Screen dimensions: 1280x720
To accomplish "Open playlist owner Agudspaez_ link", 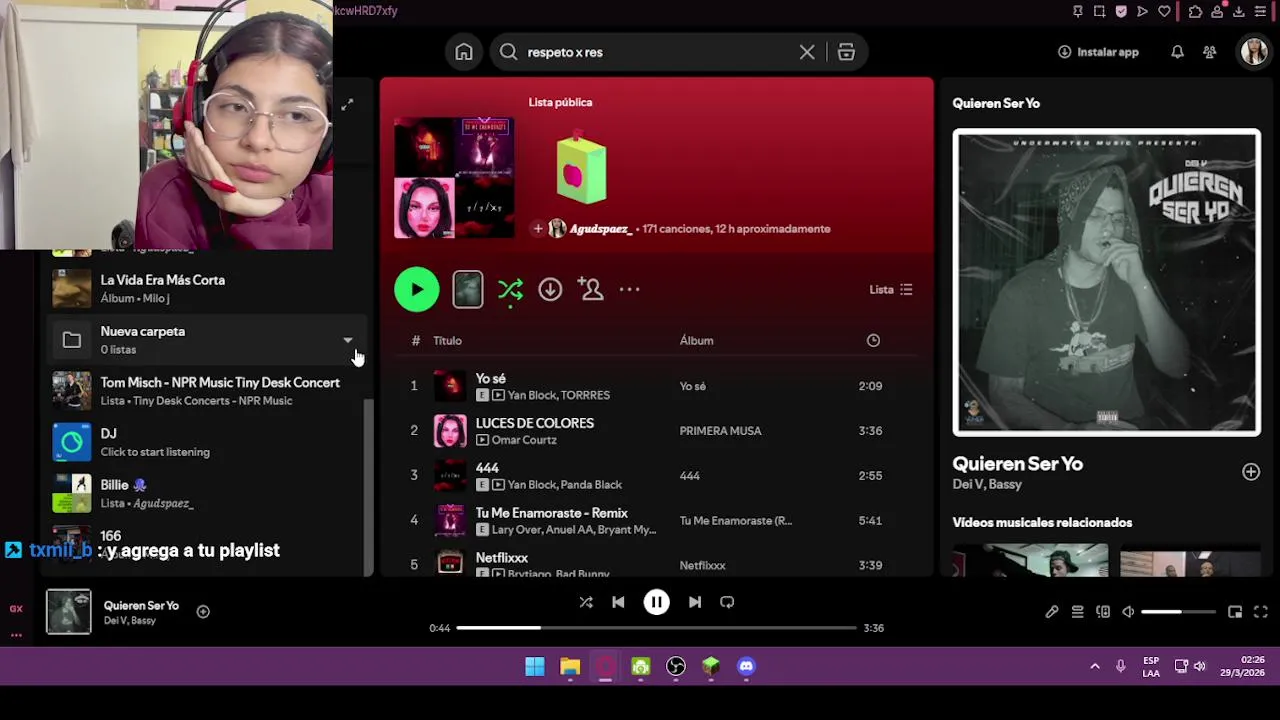I will 601,229.
